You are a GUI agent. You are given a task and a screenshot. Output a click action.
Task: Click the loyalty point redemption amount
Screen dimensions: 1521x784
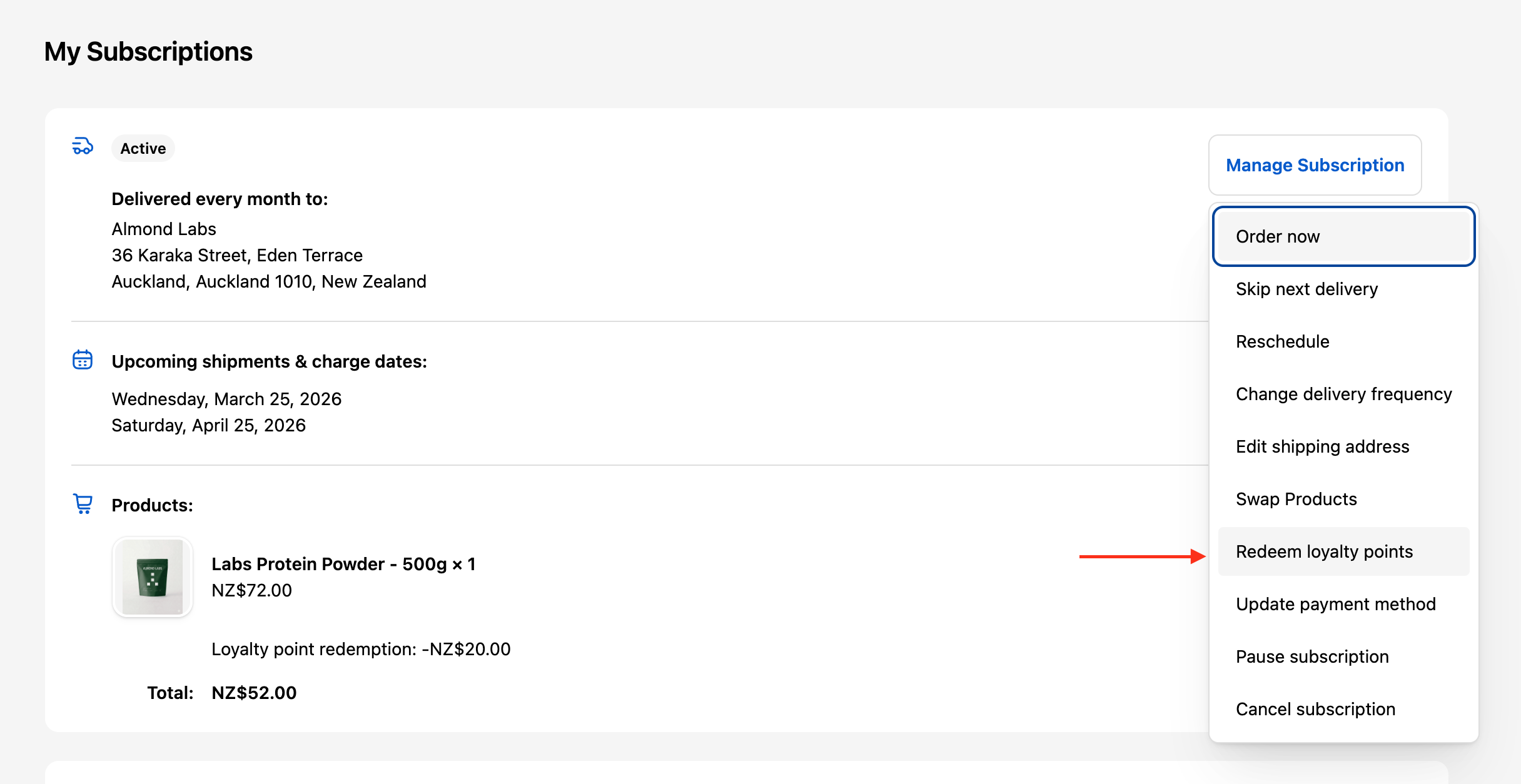(361, 649)
